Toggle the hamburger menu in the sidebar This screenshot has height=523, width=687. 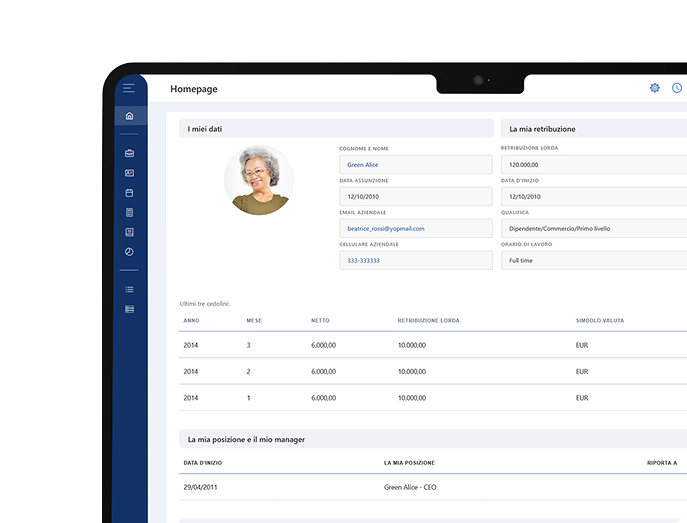coord(129,88)
